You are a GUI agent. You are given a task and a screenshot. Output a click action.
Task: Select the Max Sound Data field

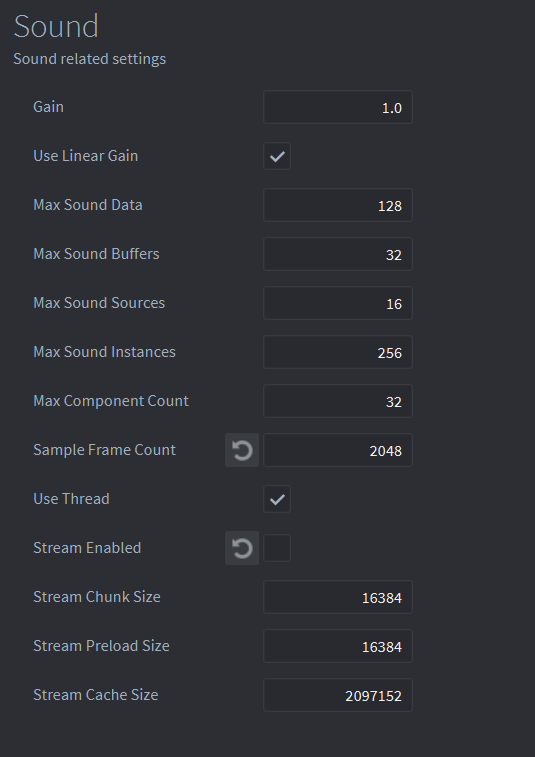pyautogui.click(x=338, y=205)
